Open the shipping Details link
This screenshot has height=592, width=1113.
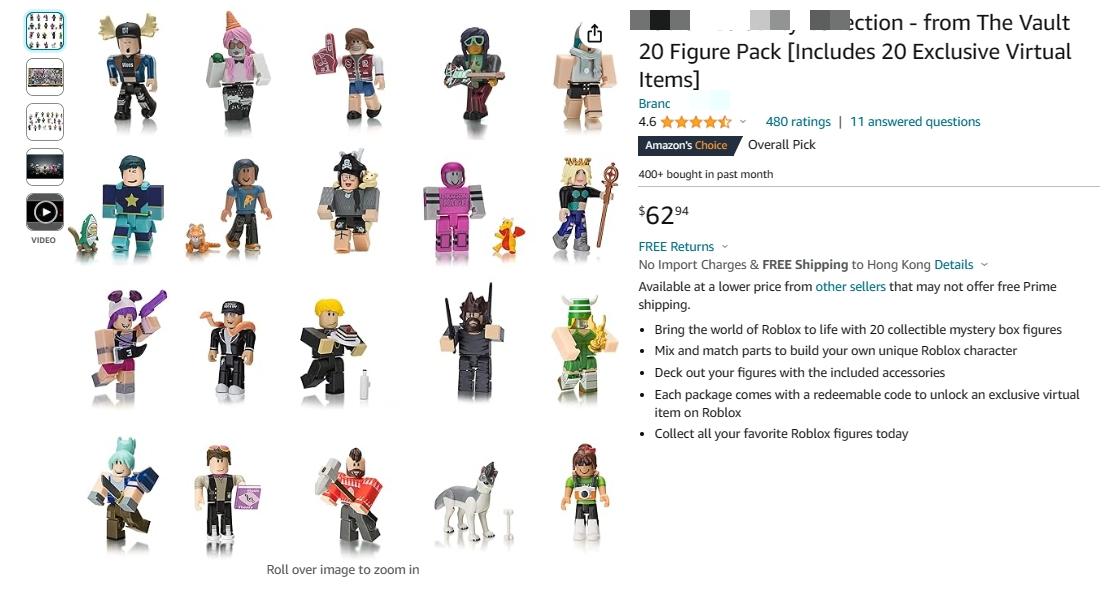[x=953, y=265]
